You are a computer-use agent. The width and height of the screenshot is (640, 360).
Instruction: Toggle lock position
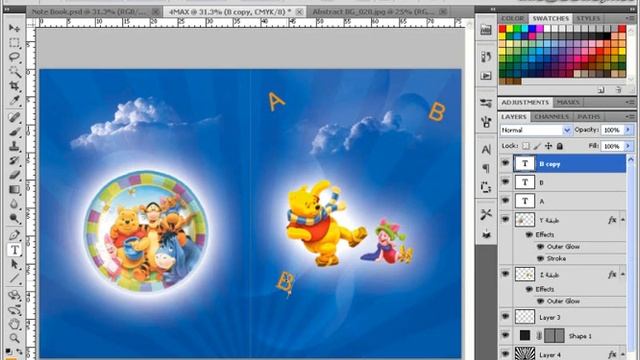pyautogui.click(x=549, y=146)
